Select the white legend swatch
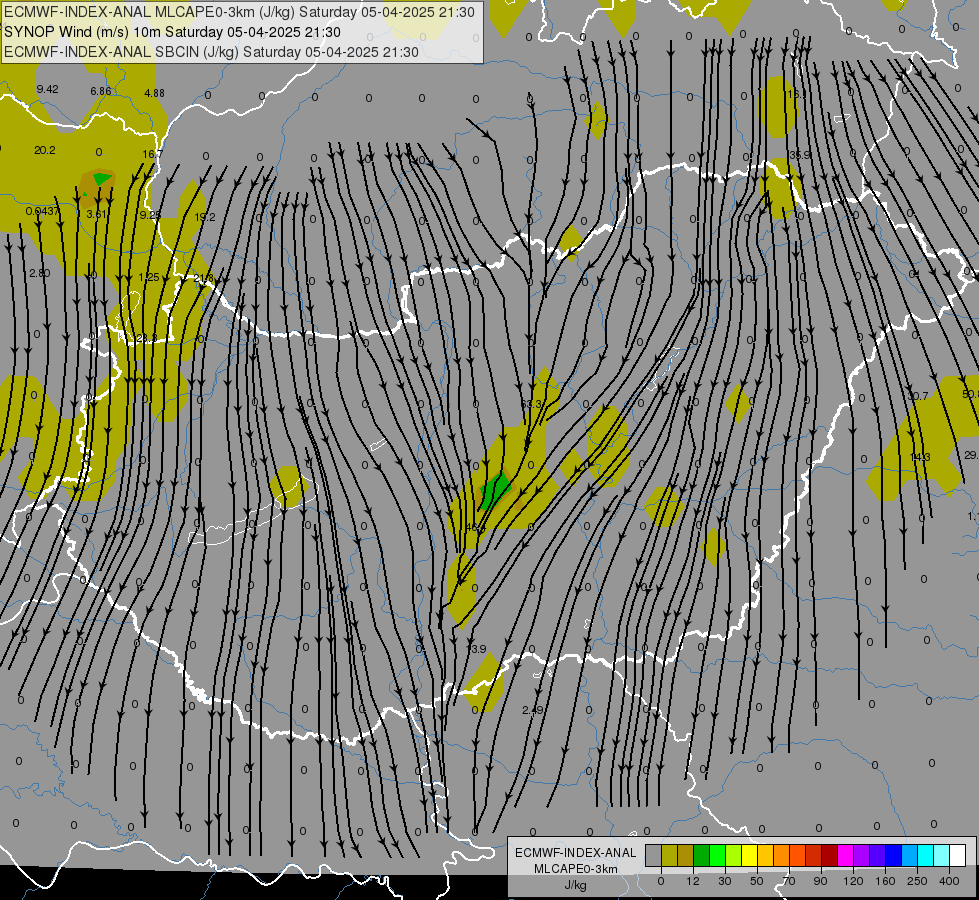The height and width of the screenshot is (900, 979). click(x=957, y=855)
